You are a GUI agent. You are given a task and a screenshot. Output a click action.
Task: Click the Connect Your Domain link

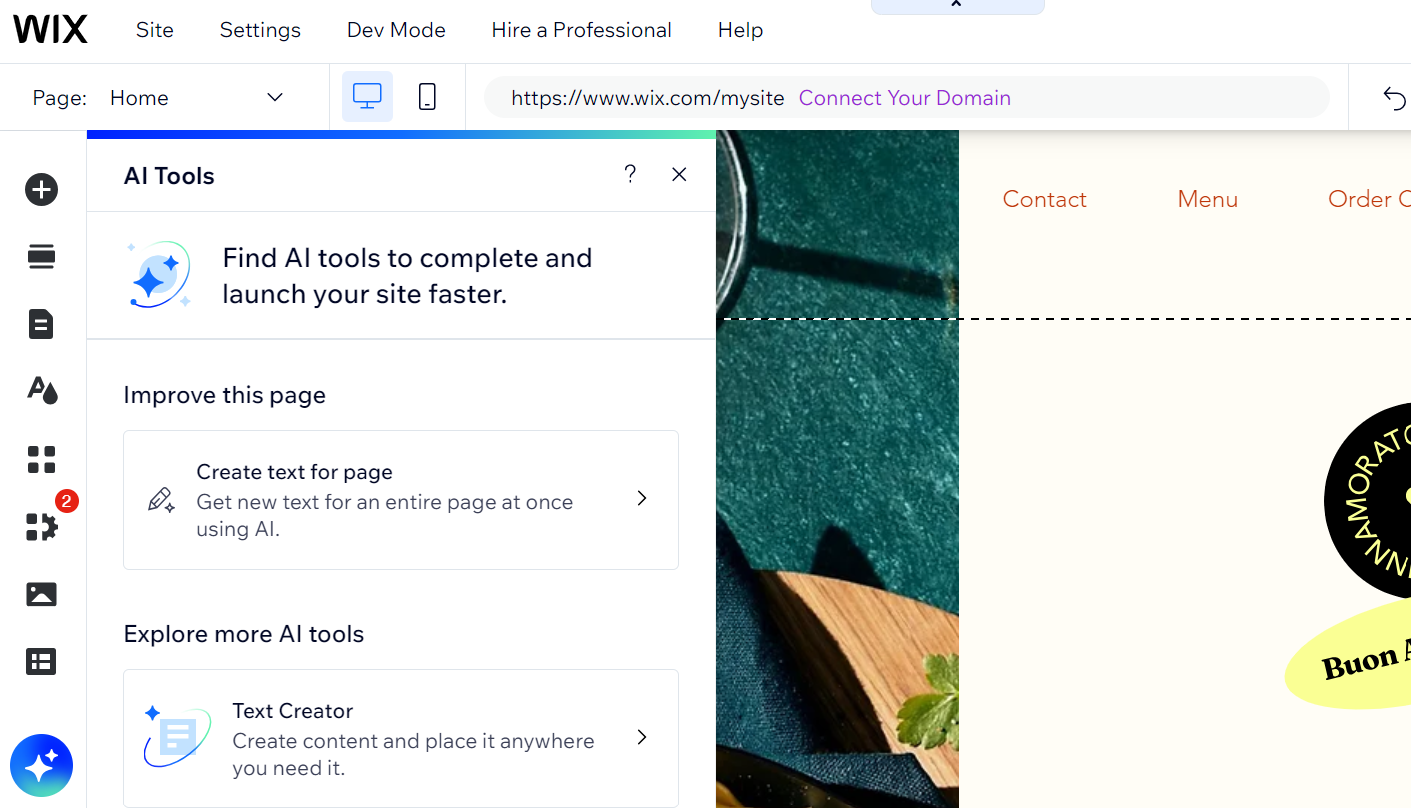904,97
